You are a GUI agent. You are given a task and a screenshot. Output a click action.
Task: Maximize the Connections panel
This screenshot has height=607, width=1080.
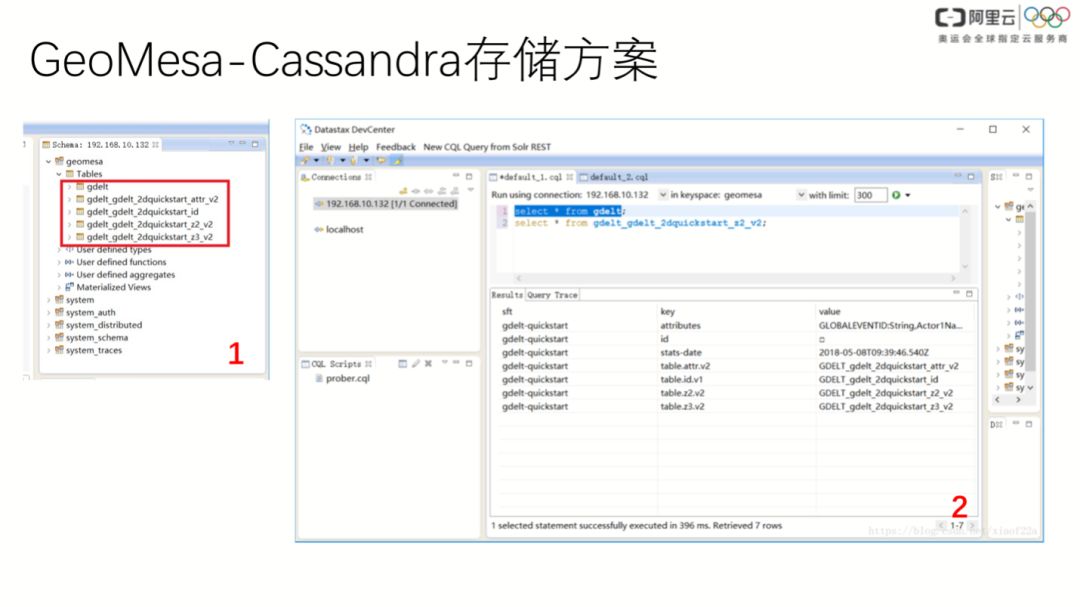469,177
